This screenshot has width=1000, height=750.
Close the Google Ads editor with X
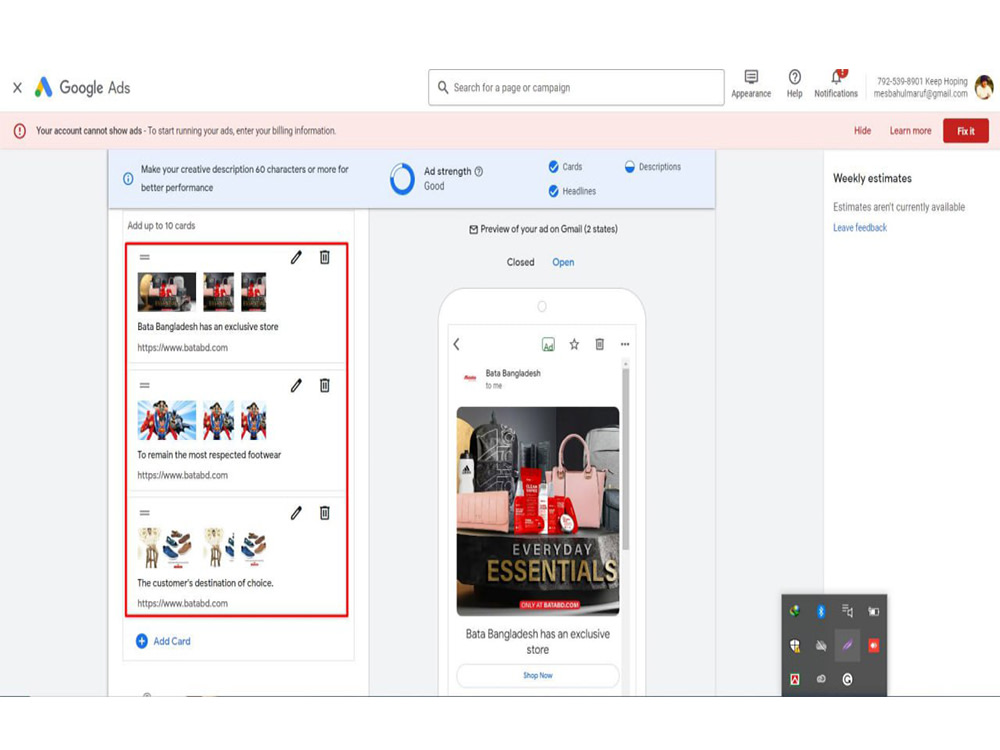click(x=17, y=87)
